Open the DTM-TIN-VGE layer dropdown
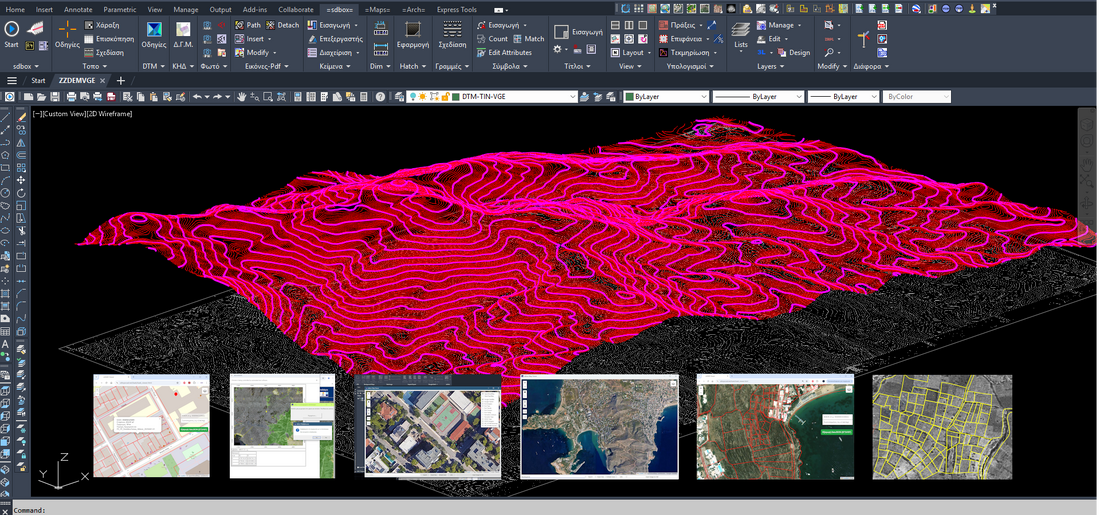The width and height of the screenshot is (1100, 515). [x=572, y=97]
